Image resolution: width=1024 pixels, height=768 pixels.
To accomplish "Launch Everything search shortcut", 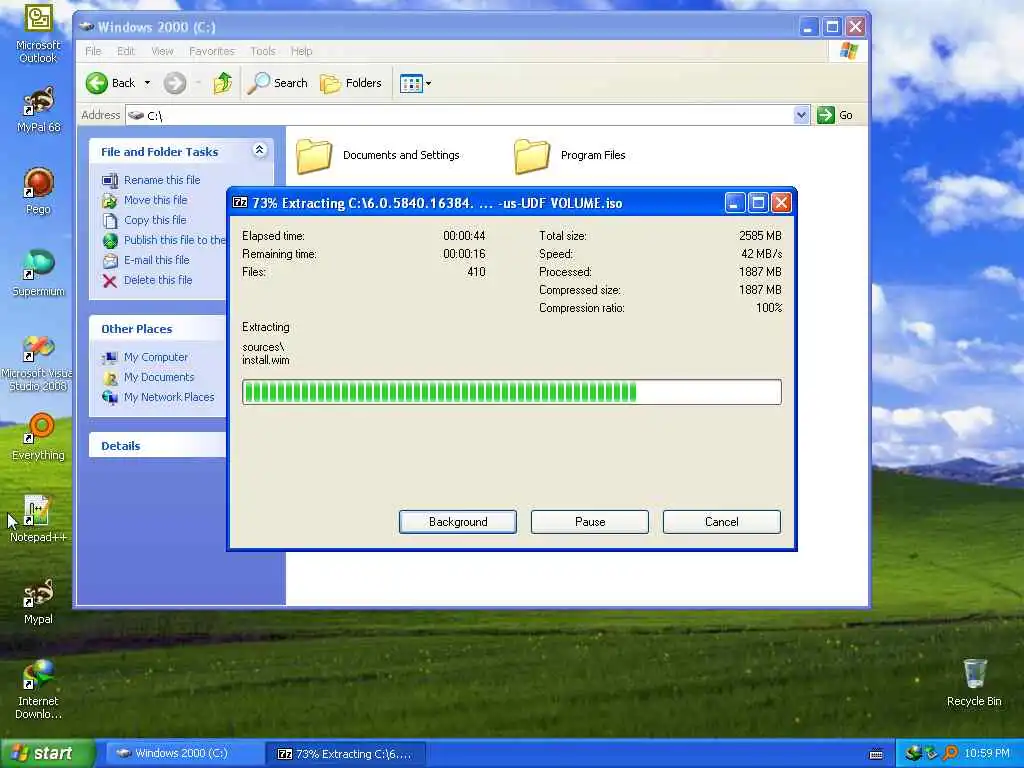I will tap(38, 436).
